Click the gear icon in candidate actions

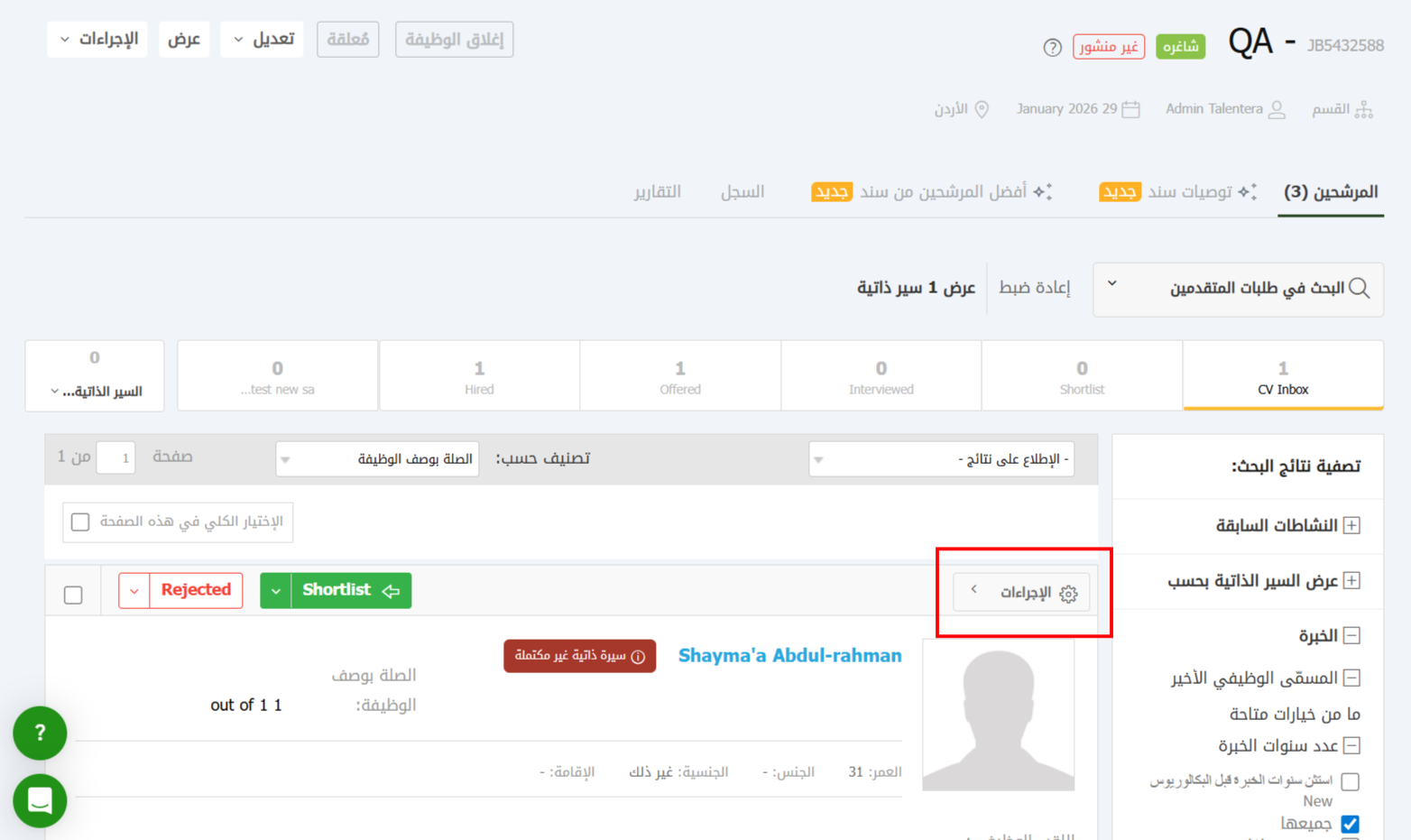pyautogui.click(x=1068, y=594)
